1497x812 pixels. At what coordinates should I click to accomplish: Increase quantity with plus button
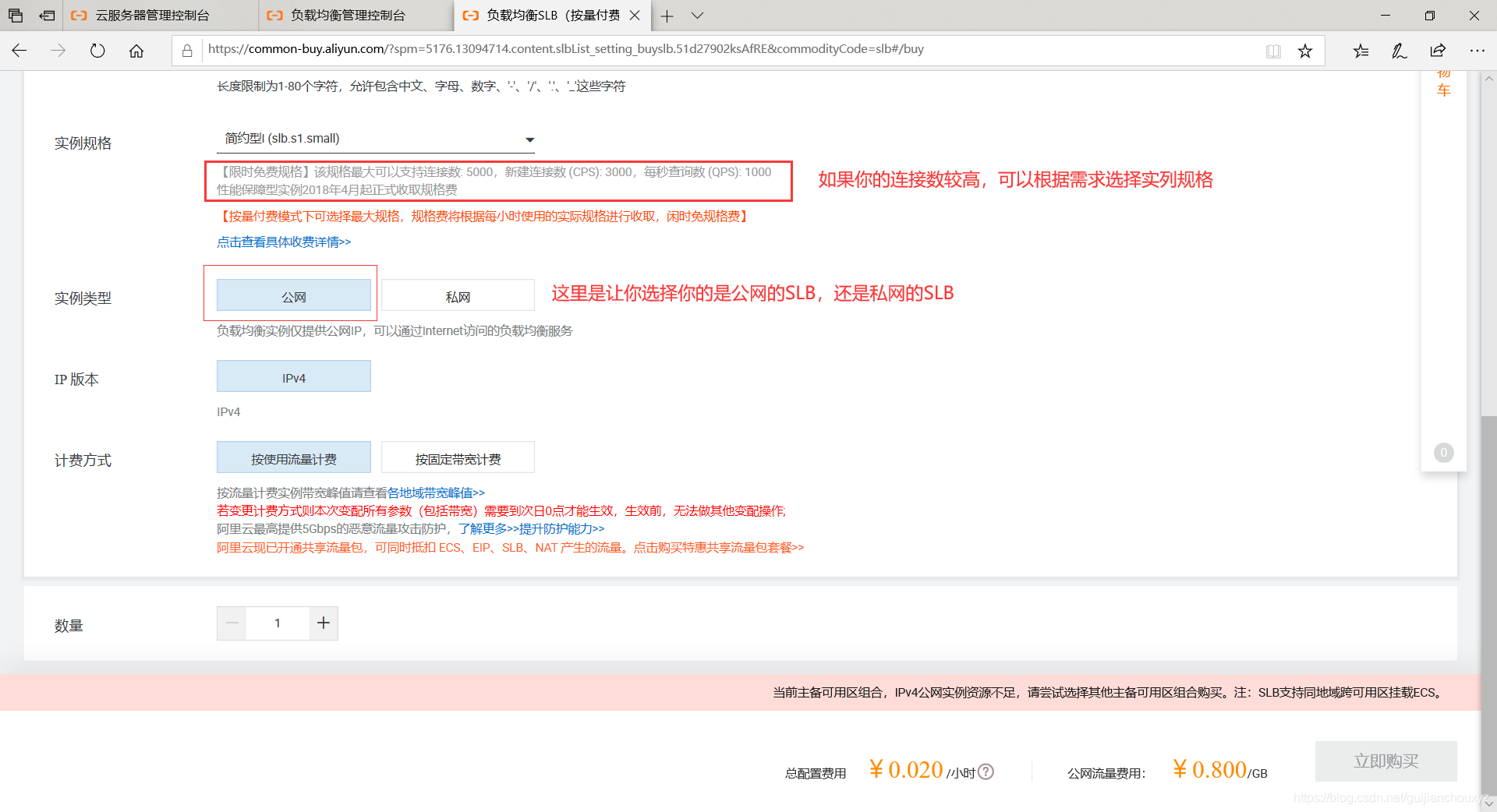tap(324, 623)
